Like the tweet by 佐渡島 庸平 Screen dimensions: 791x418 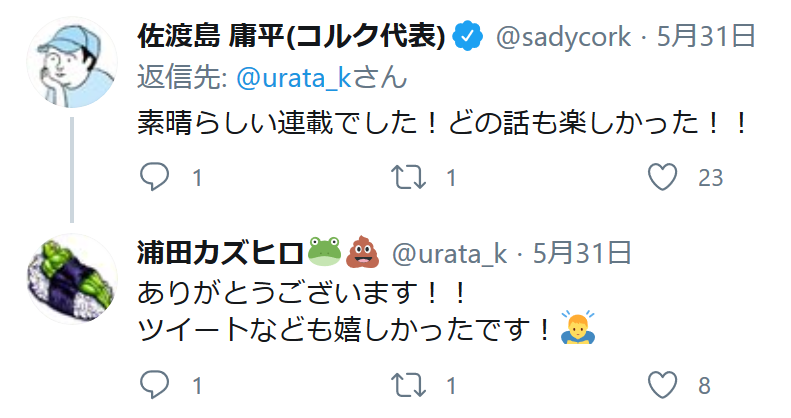664,179
